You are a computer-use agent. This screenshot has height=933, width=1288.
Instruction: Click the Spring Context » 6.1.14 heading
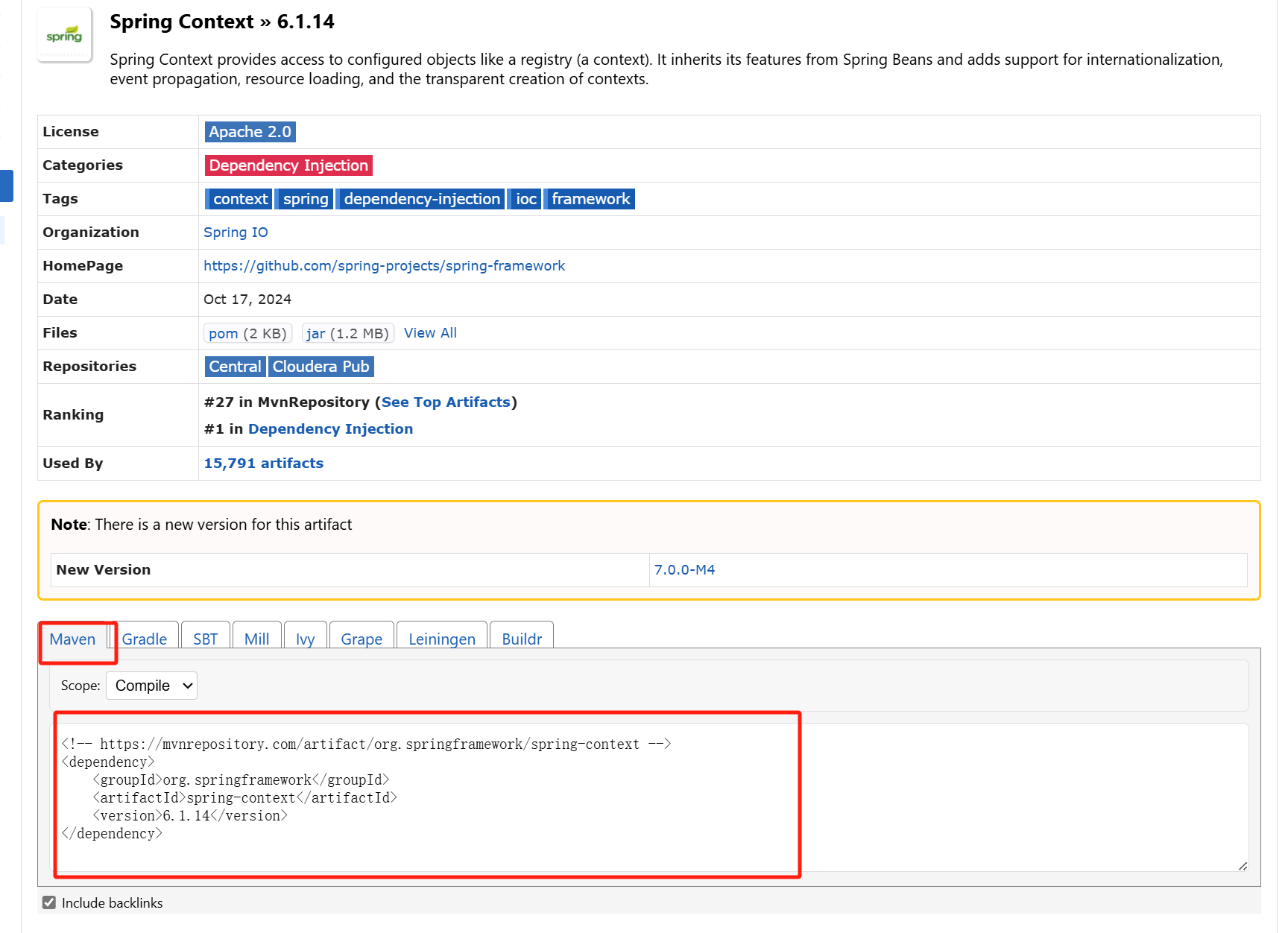click(x=222, y=22)
